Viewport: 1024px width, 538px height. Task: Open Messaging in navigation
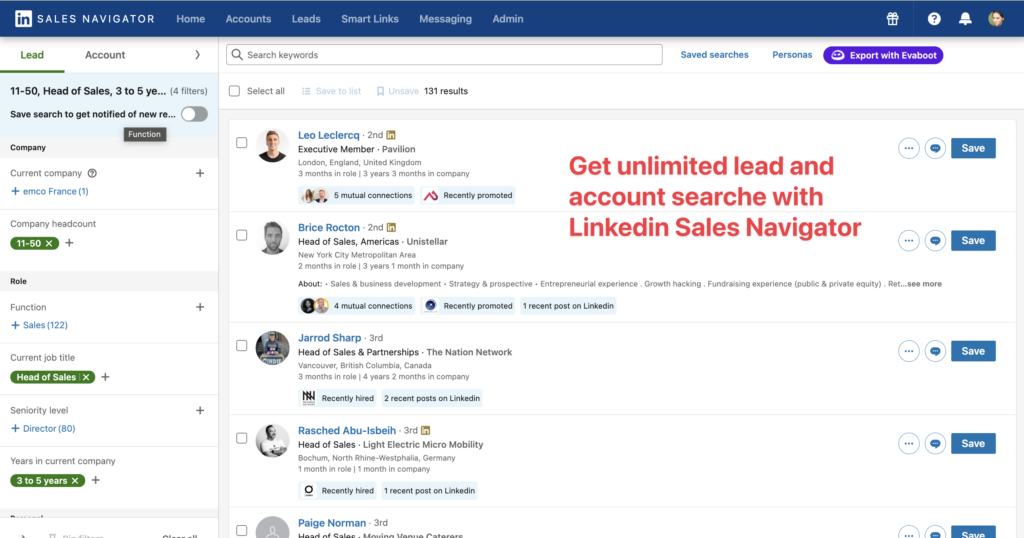coord(445,19)
